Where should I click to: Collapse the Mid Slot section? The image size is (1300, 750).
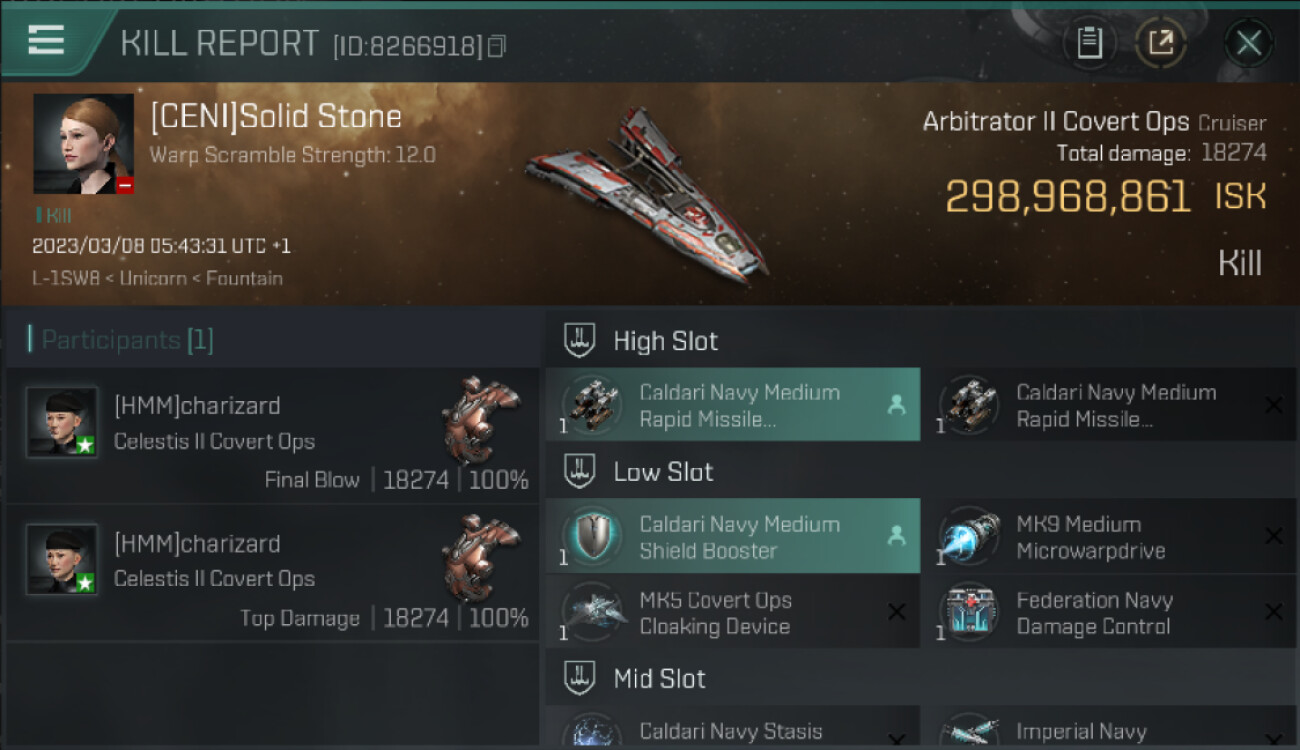point(580,679)
